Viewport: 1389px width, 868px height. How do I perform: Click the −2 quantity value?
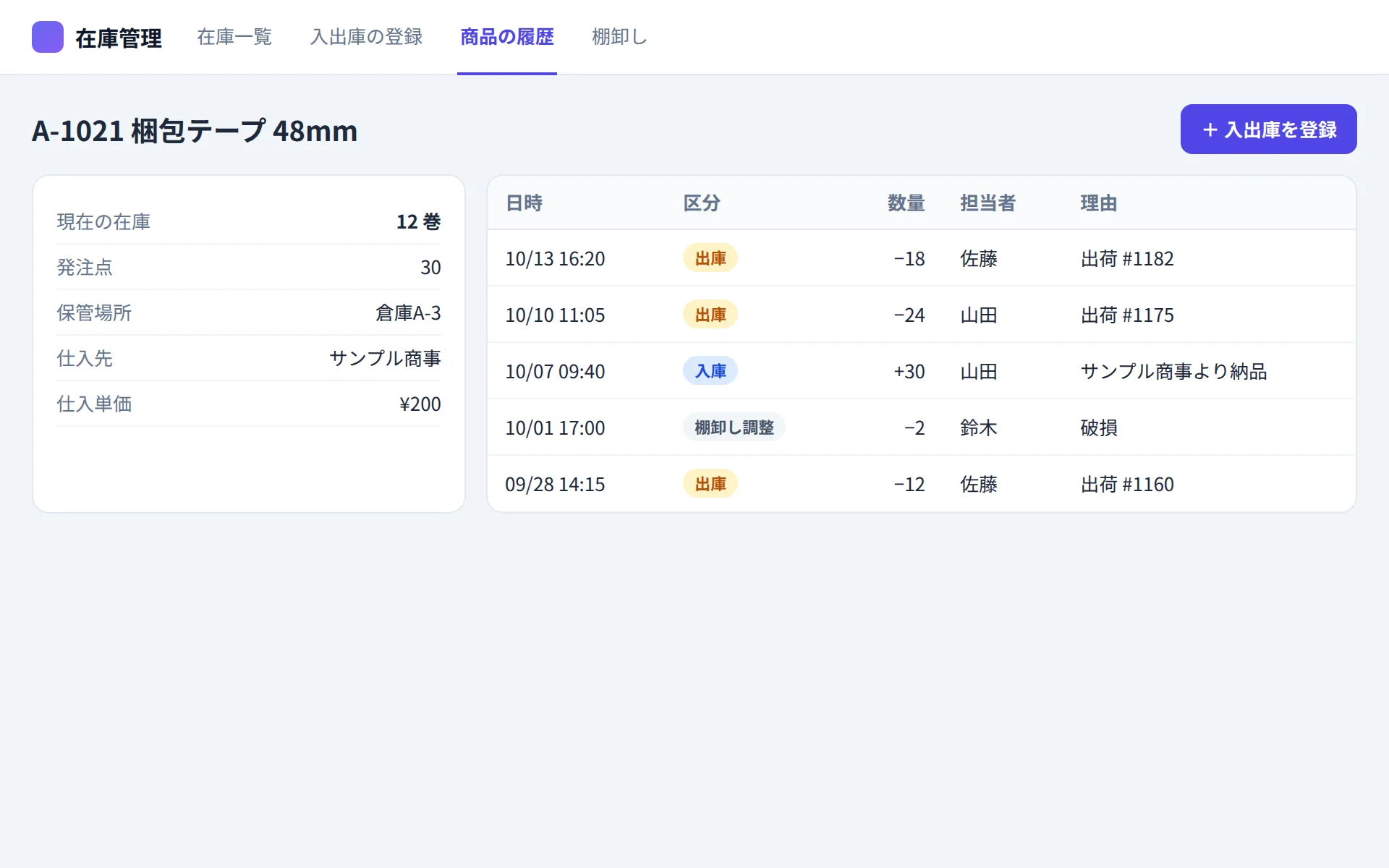point(914,427)
